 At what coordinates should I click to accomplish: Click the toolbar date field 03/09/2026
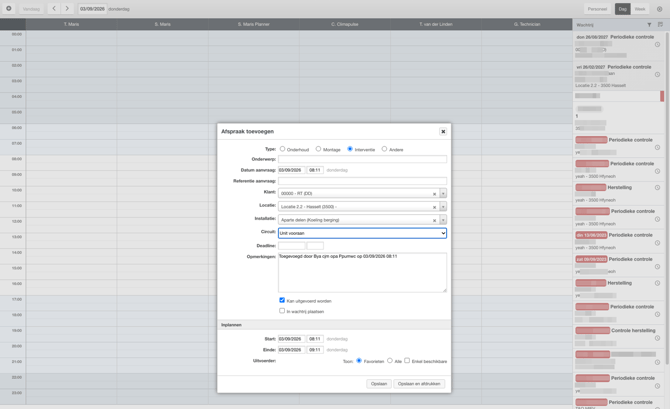tap(92, 9)
